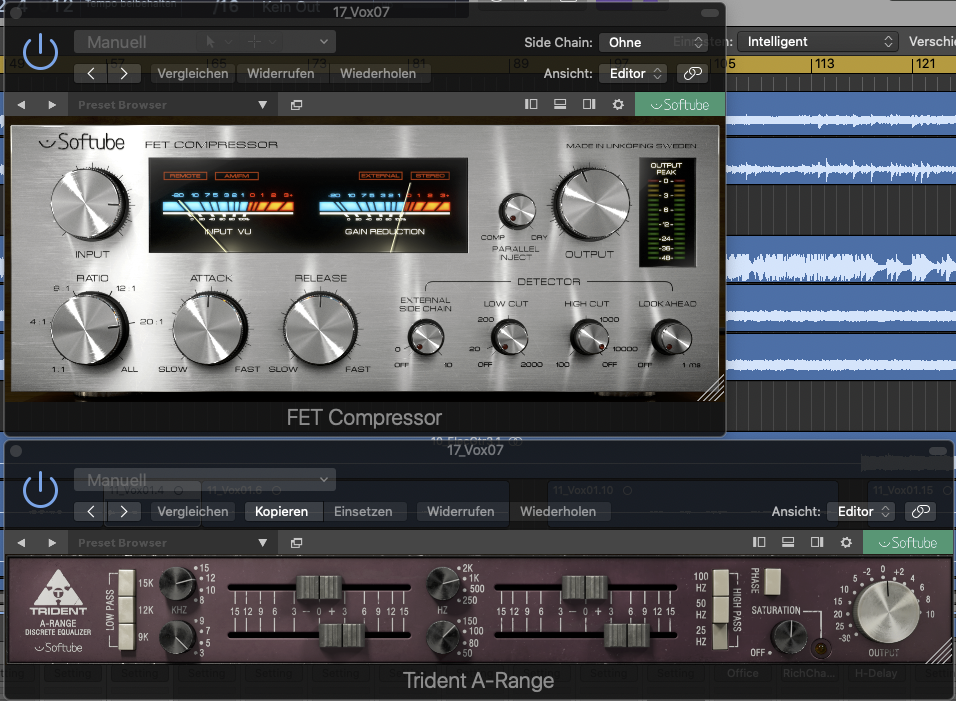Image resolution: width=956 pixels, height=701 pixels.
Task: Click the Softube logo button in the compressor
Action: coord(679,105)
